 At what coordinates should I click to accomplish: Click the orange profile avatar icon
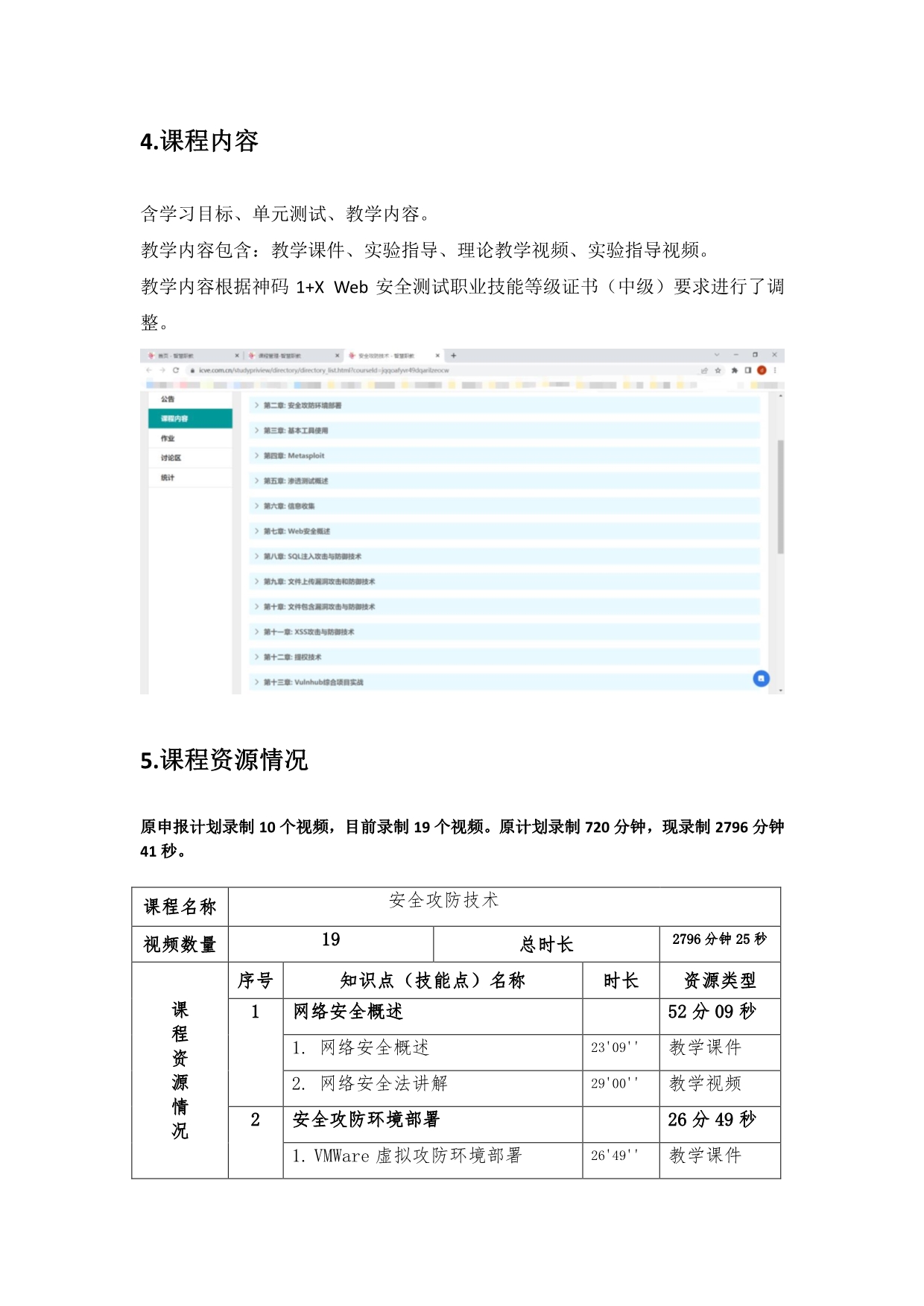(x=762, y=370)
